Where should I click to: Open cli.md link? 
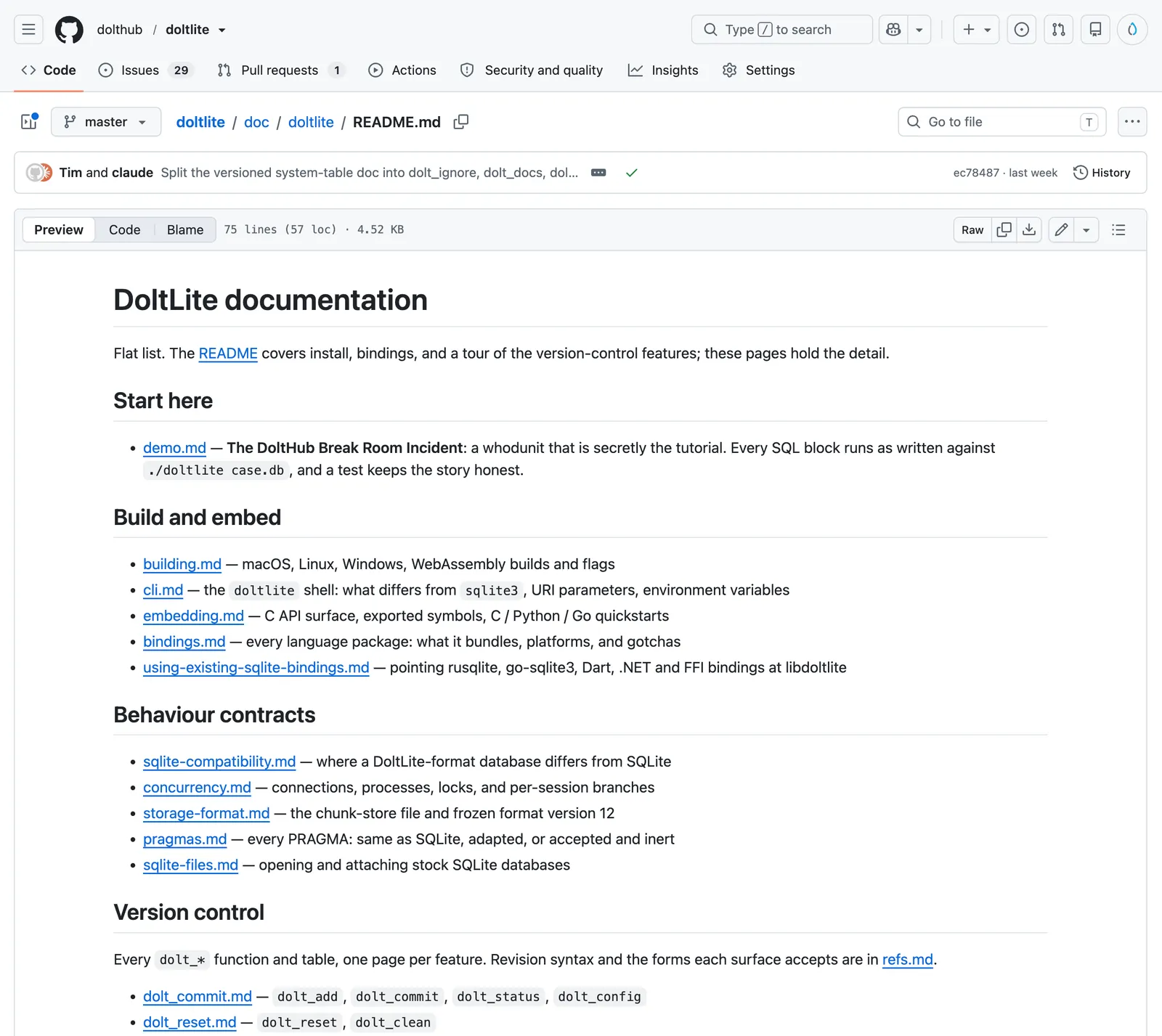[163, 590]
